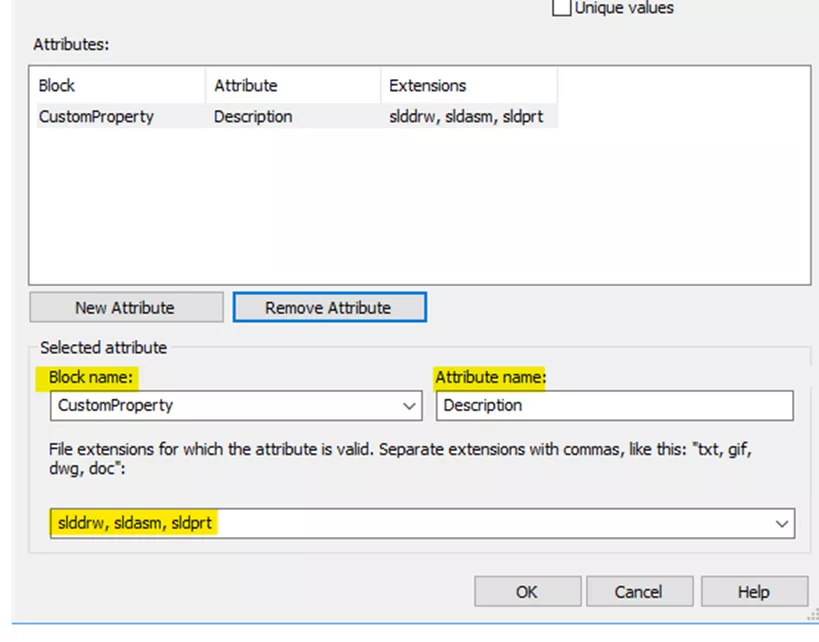Image resolution: width=819 pixels, height=642 pixels.
Task: Cancel the attribute dialog
Action: pyautogui.click(x=640, y=591)
